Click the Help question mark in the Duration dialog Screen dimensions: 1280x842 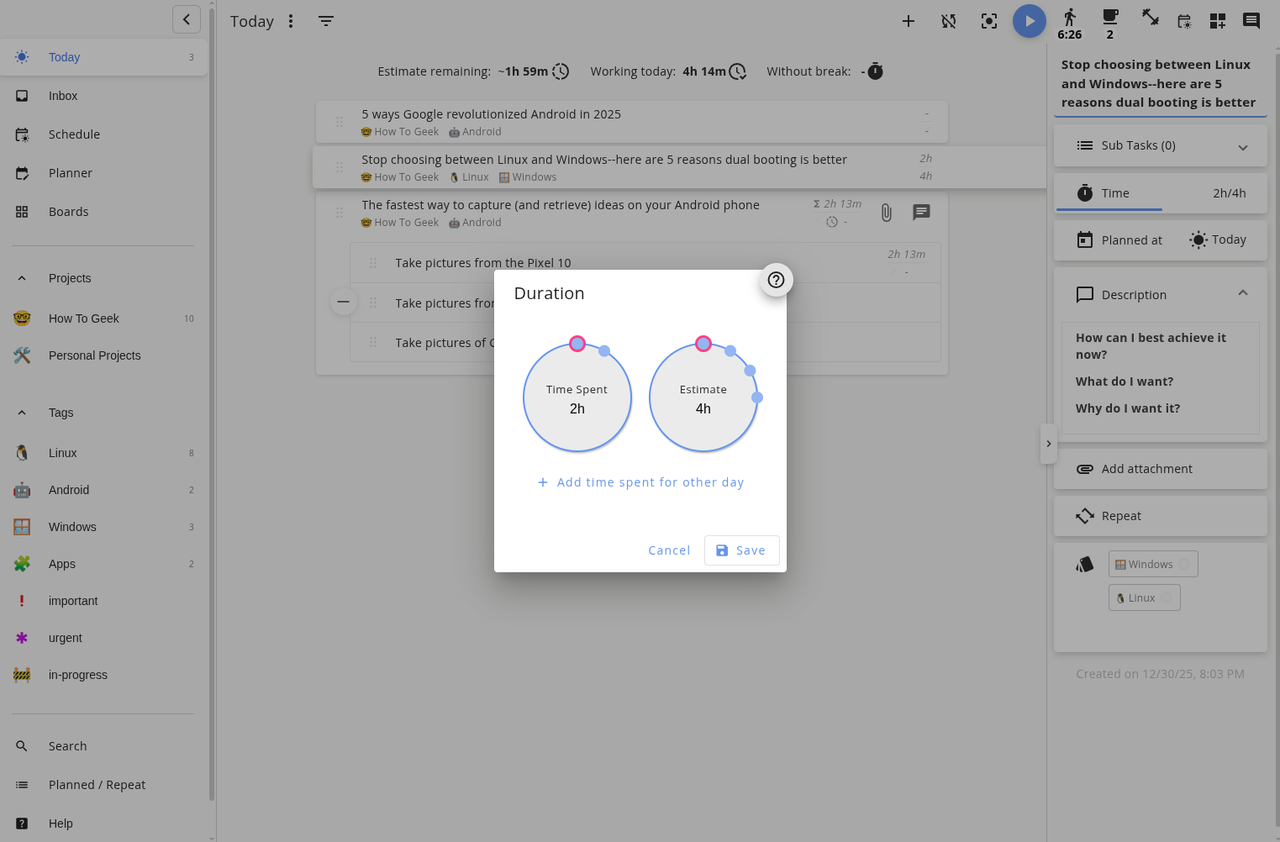click(x=776, y=280)
